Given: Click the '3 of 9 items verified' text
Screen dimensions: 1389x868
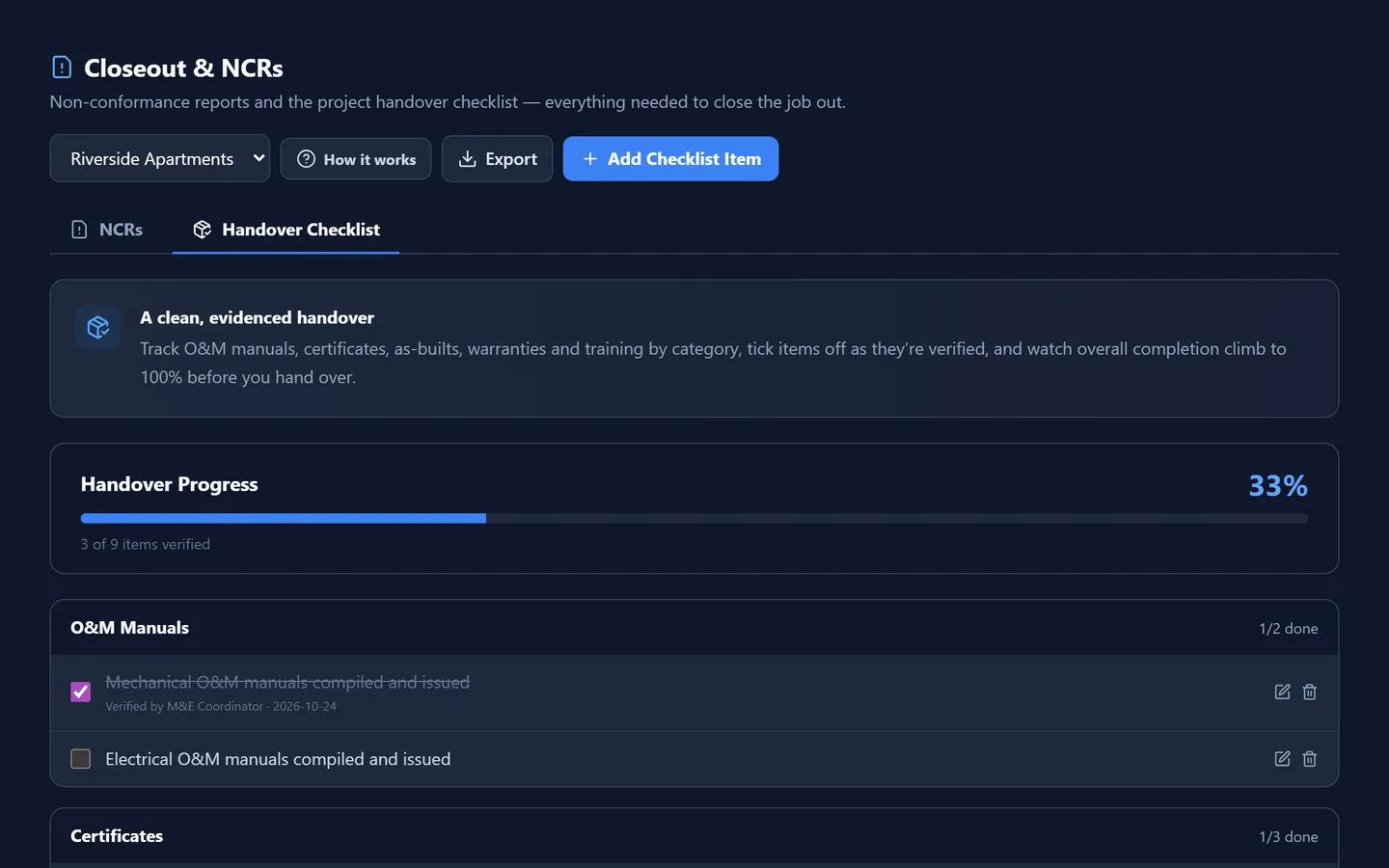Looking at the screenshot, I should [x=146, y=544].
